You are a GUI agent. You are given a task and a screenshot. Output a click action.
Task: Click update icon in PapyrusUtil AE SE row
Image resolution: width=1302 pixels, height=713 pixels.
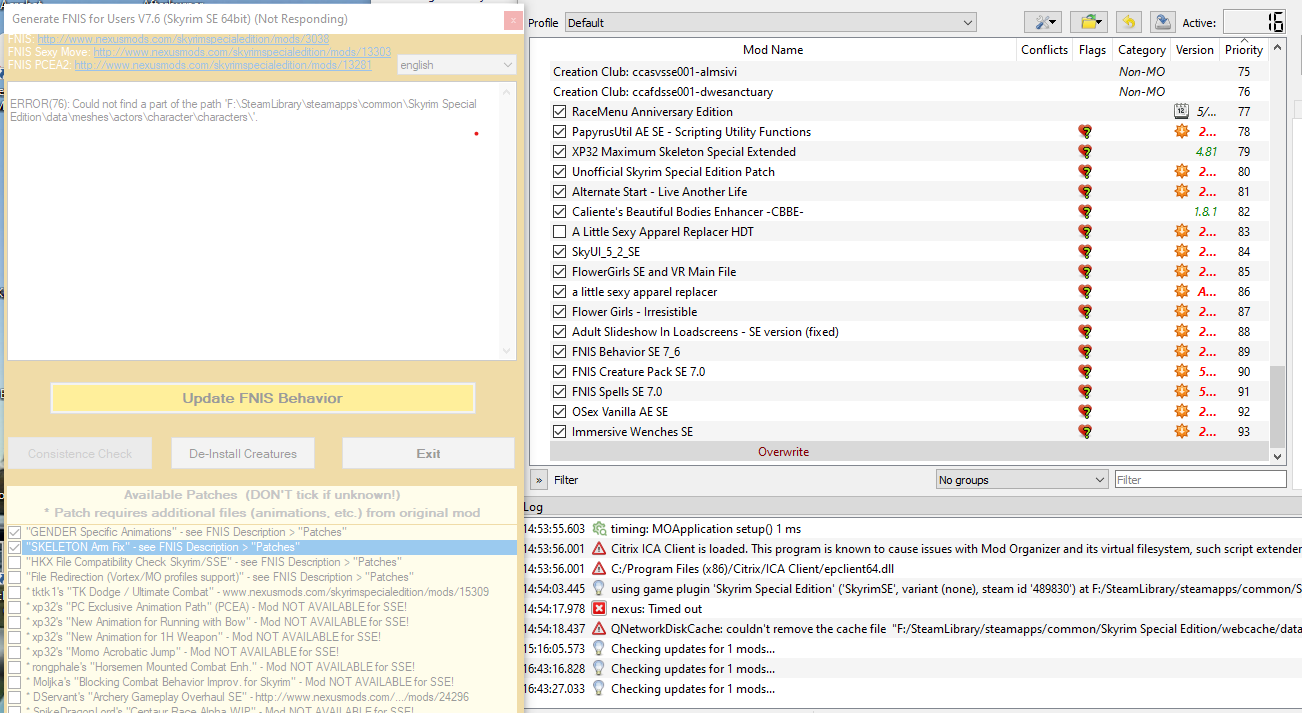(1181, 132)
